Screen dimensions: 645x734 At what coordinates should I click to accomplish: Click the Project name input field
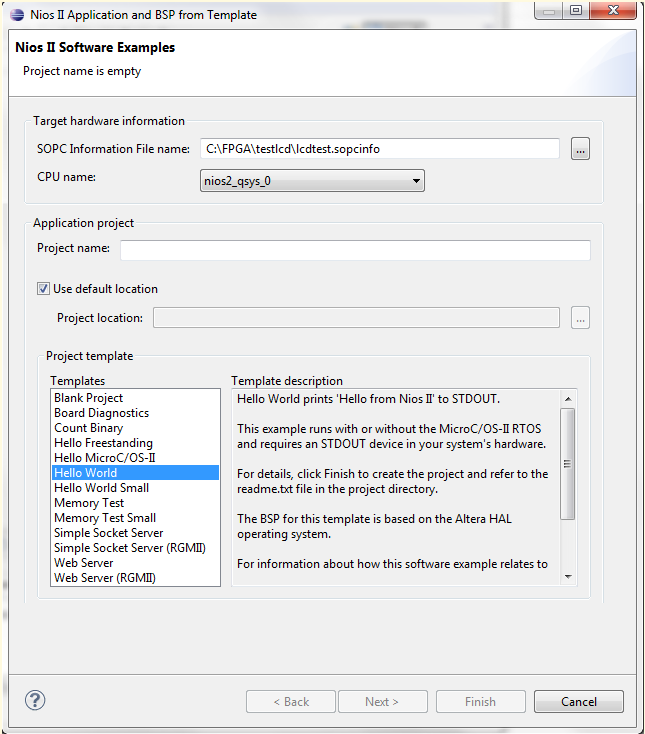(355, 250)
